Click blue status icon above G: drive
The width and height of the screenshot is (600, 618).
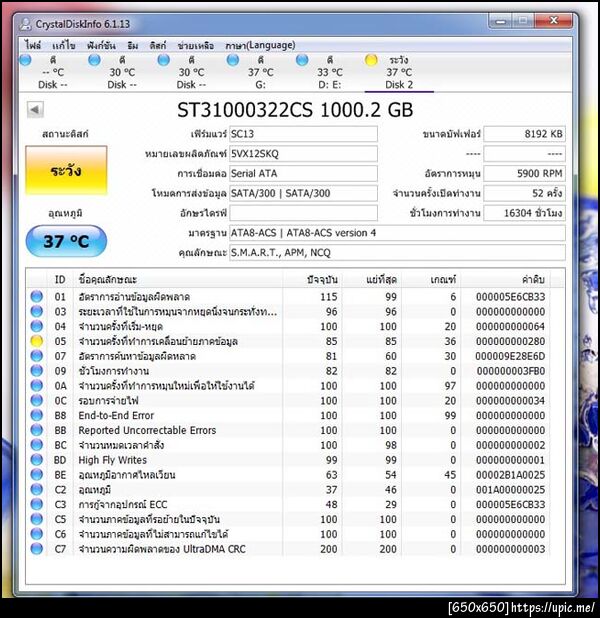pos(233,60)
